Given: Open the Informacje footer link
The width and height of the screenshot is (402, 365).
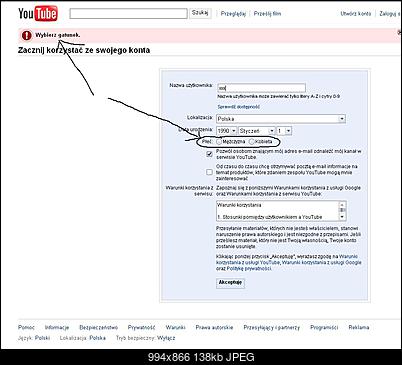Looking at the screenshot, I should [x=57, y=327].
